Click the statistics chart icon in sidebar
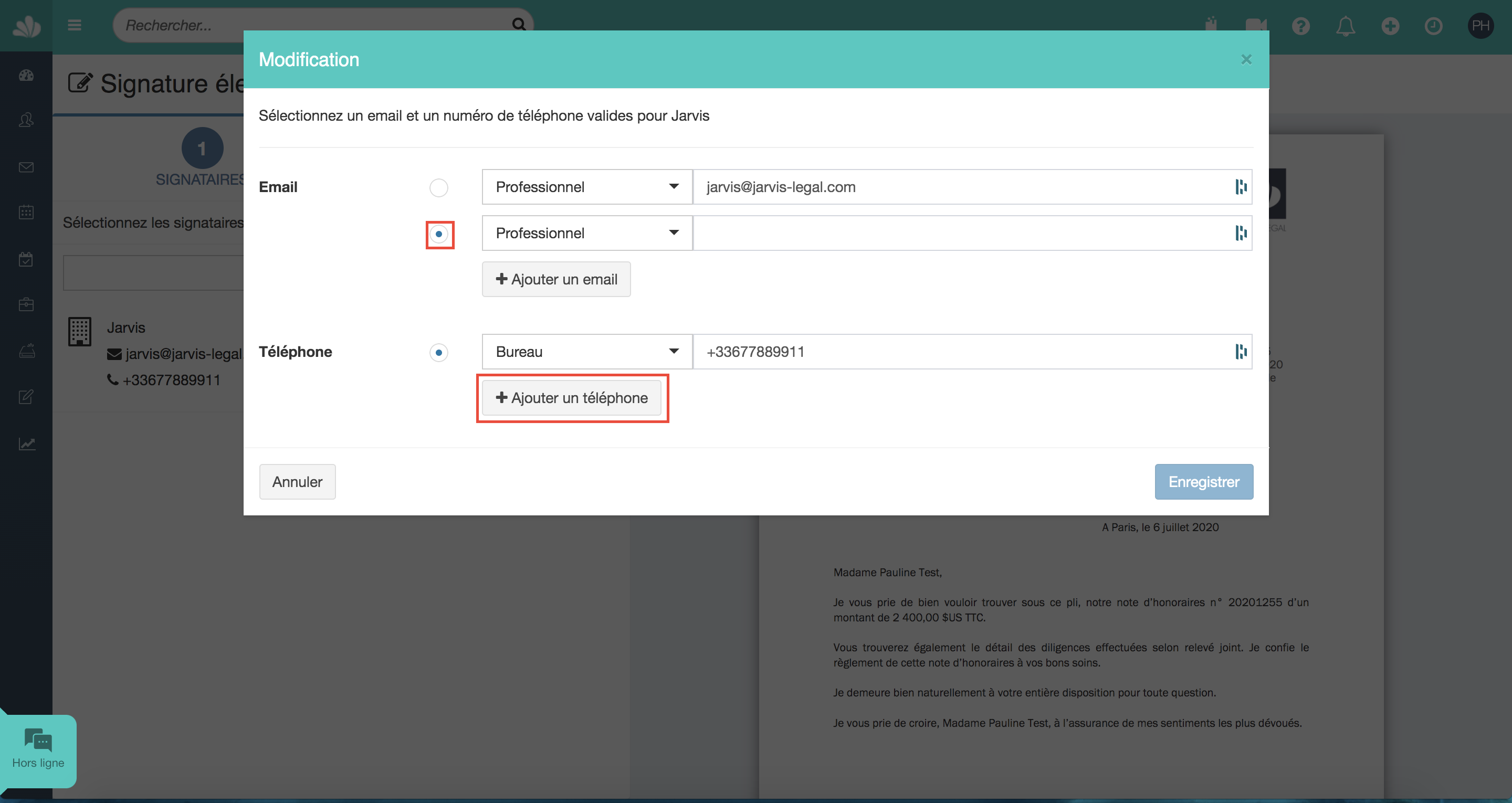Viewport: 1512px width, 803px height. [x=26, y=444]
